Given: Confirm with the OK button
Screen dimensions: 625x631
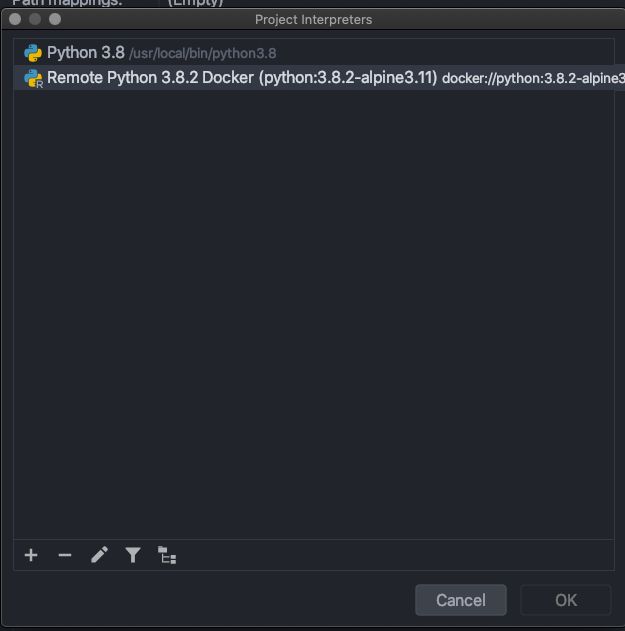Looking at the screenshot, I should [566, 600].
